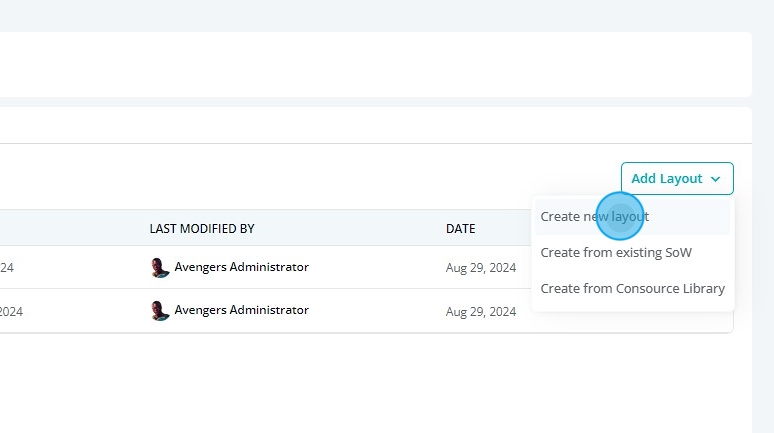Select Aug 29, 2024 date in first row
The height and width of the screenshot is (433, 774).
click(x=481, y=268)
